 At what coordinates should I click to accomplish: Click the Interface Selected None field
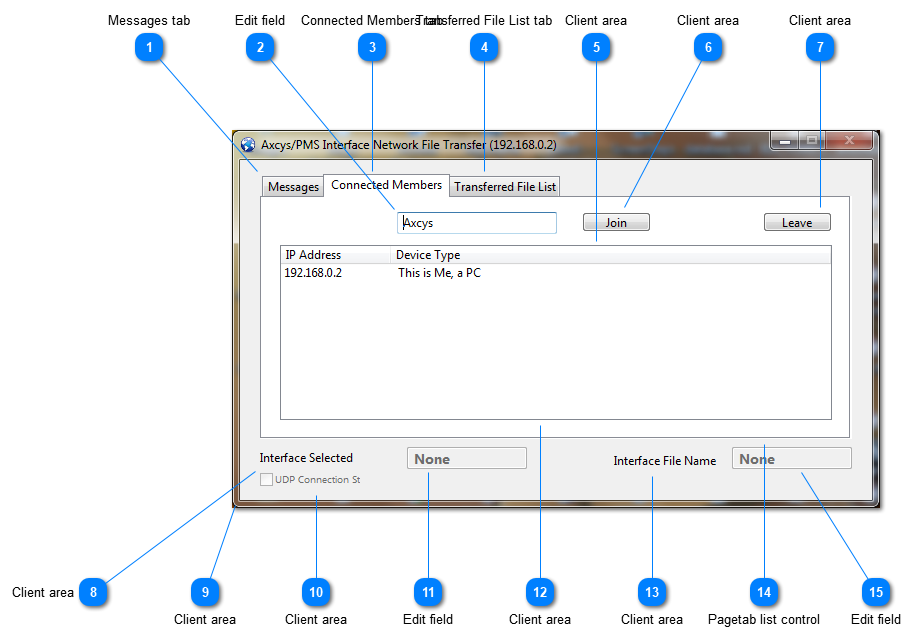click(467, 459)
